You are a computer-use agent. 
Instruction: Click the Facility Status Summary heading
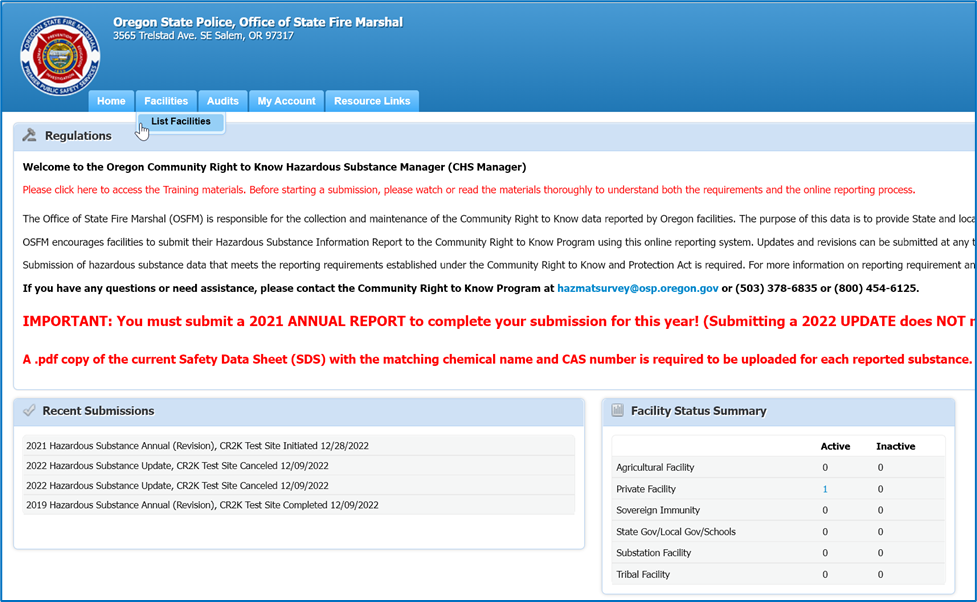tap(698, 411)
